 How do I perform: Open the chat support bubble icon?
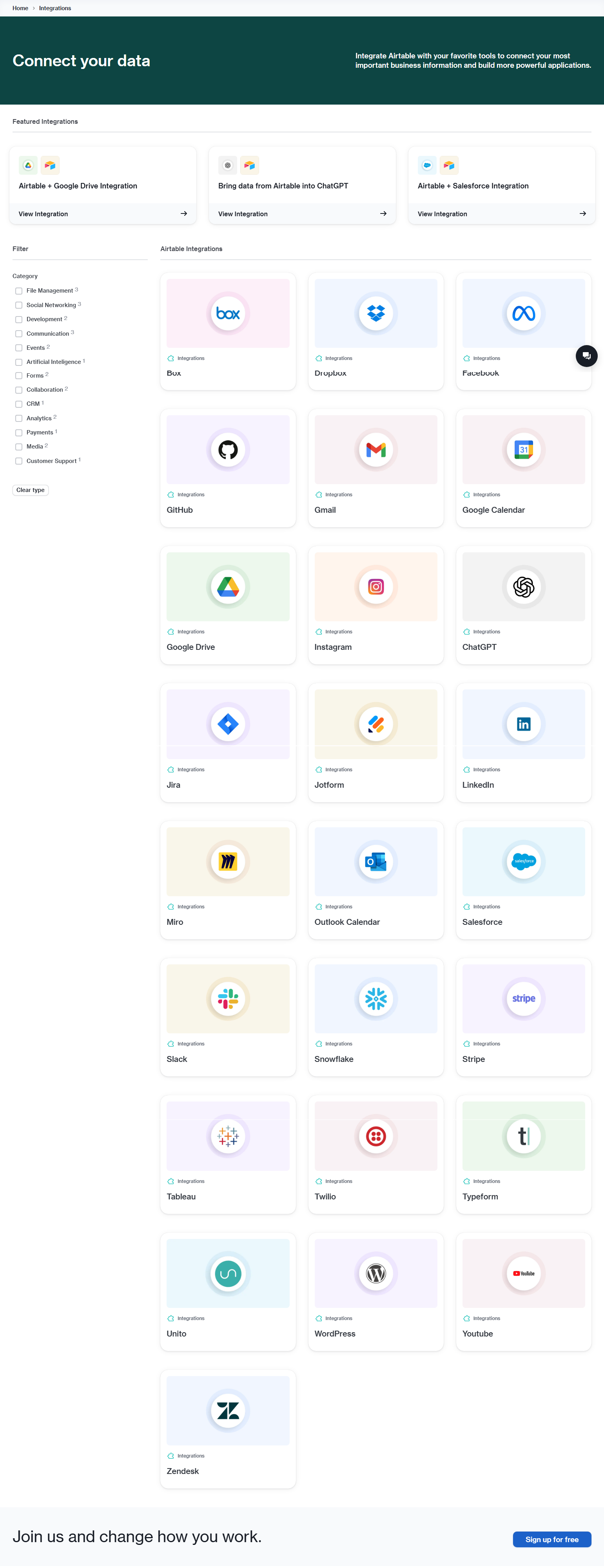click(x=586, y=356)
